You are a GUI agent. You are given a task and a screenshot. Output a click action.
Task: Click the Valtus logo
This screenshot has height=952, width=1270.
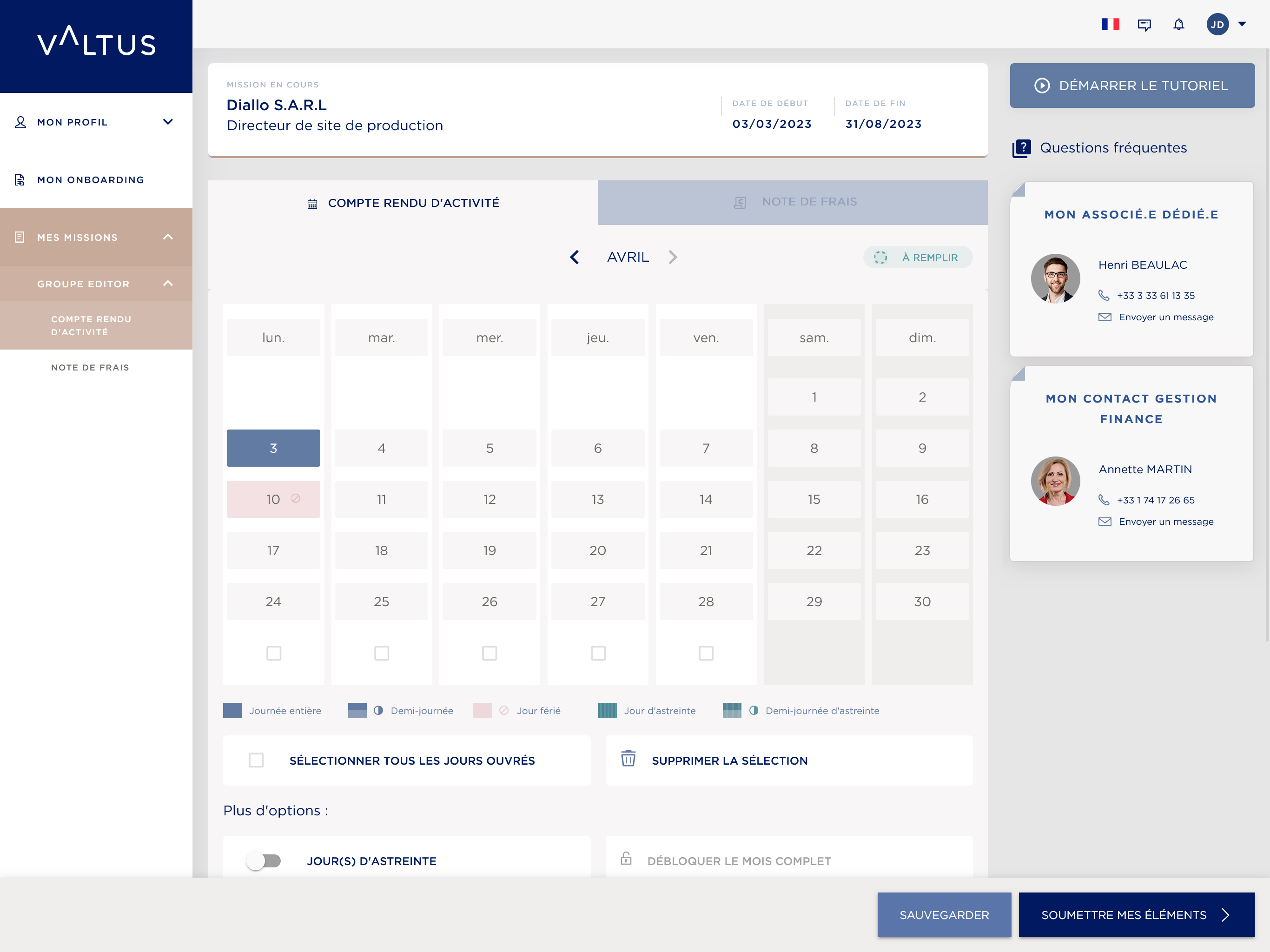pos(96,41)
